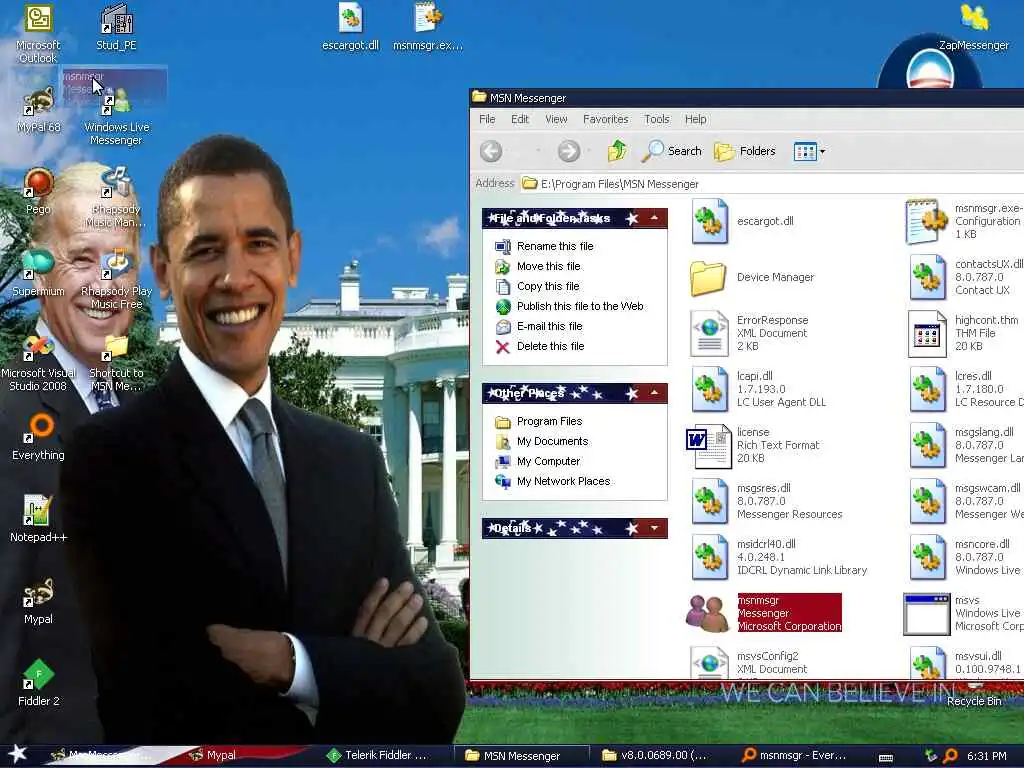Viewport: 1024px width, 768px height.
Task: Open the Back button history dropdown arrow
Action: pos(538,152)
